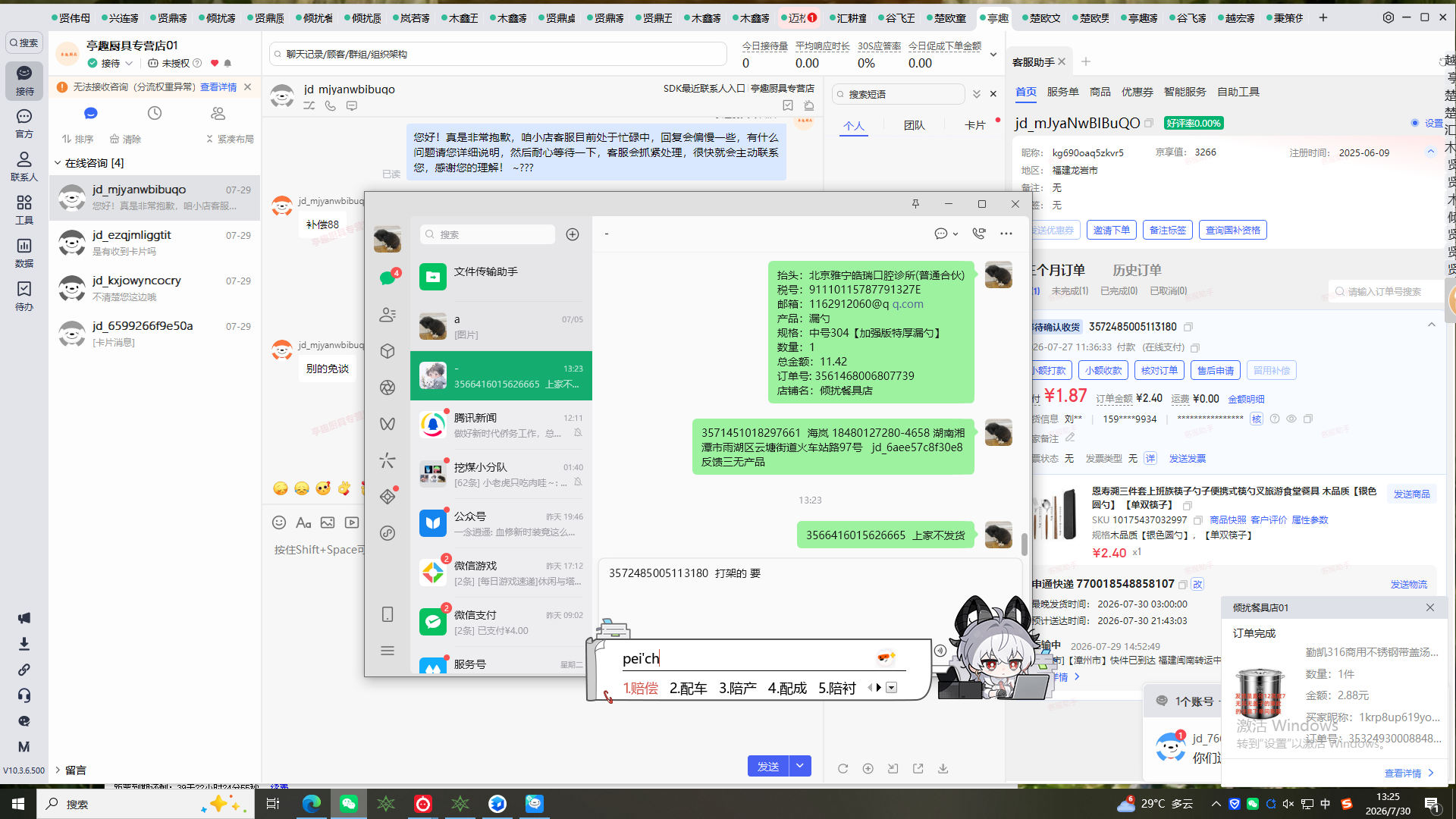Switch to the 优惠券 tab
The image size is (1456, 819).
1137,92
